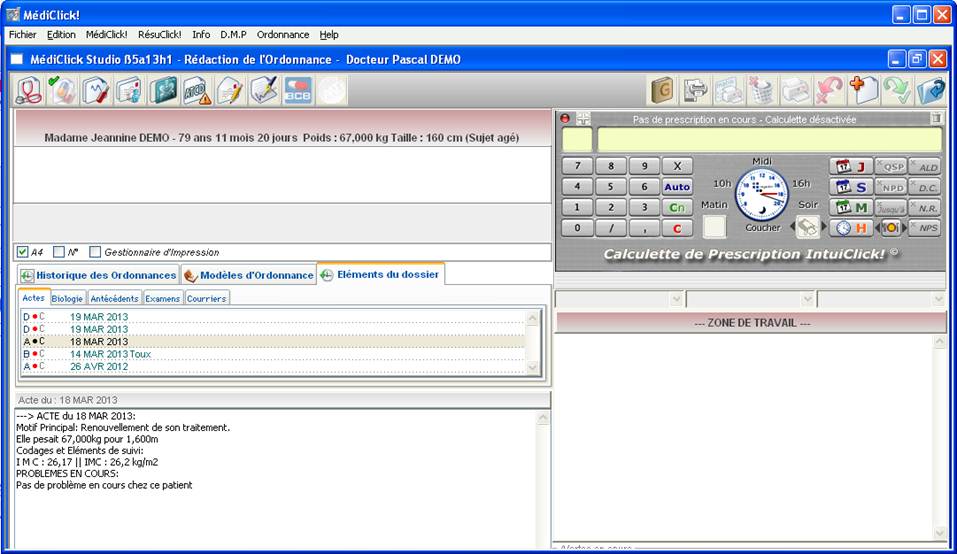957x554 pixels.
Task: Click right arrow beside yellow circle icon
Action: click(x=905, y=228)
